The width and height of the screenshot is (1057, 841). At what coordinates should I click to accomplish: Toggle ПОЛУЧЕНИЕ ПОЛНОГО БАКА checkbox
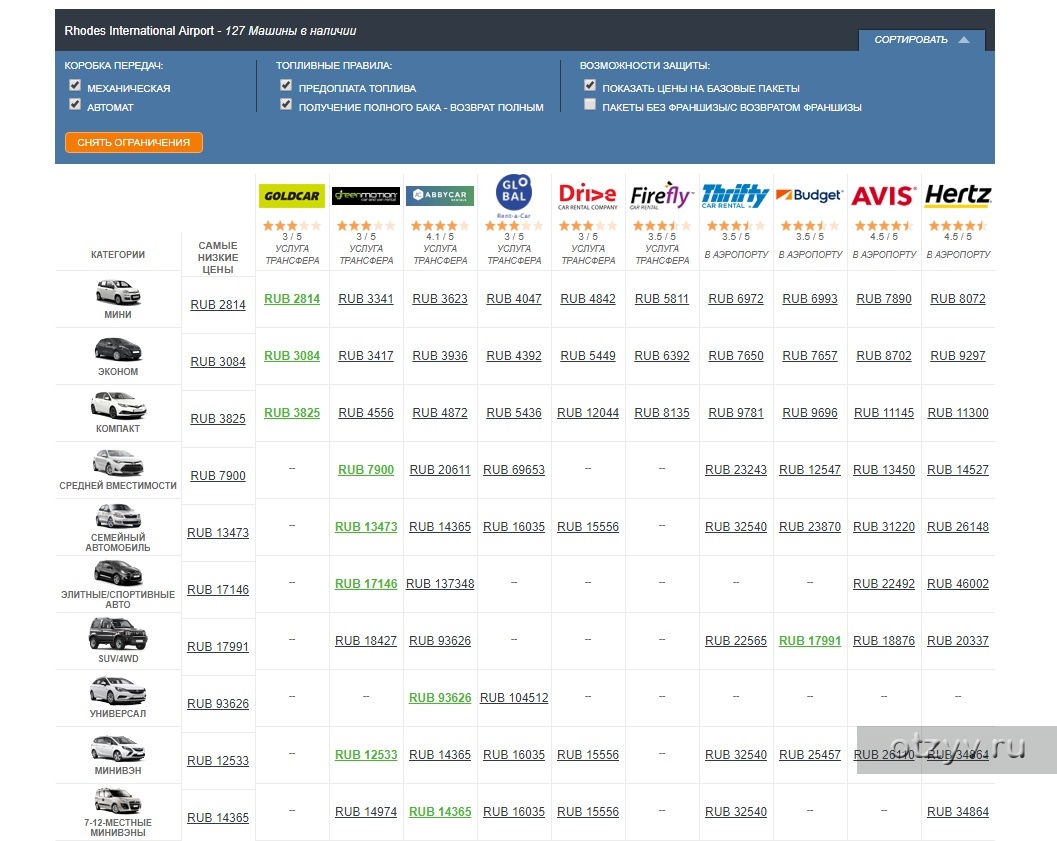point(286,104)
